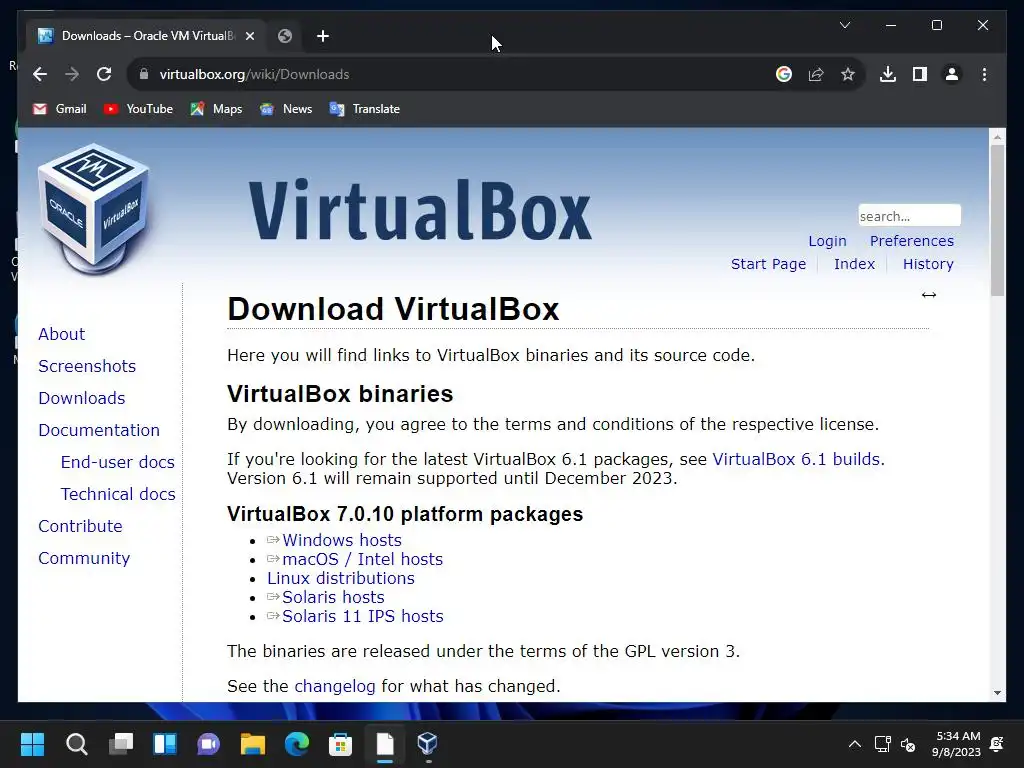
Task: Download the Solaris hosts package
Action: [x=333, y=597]
